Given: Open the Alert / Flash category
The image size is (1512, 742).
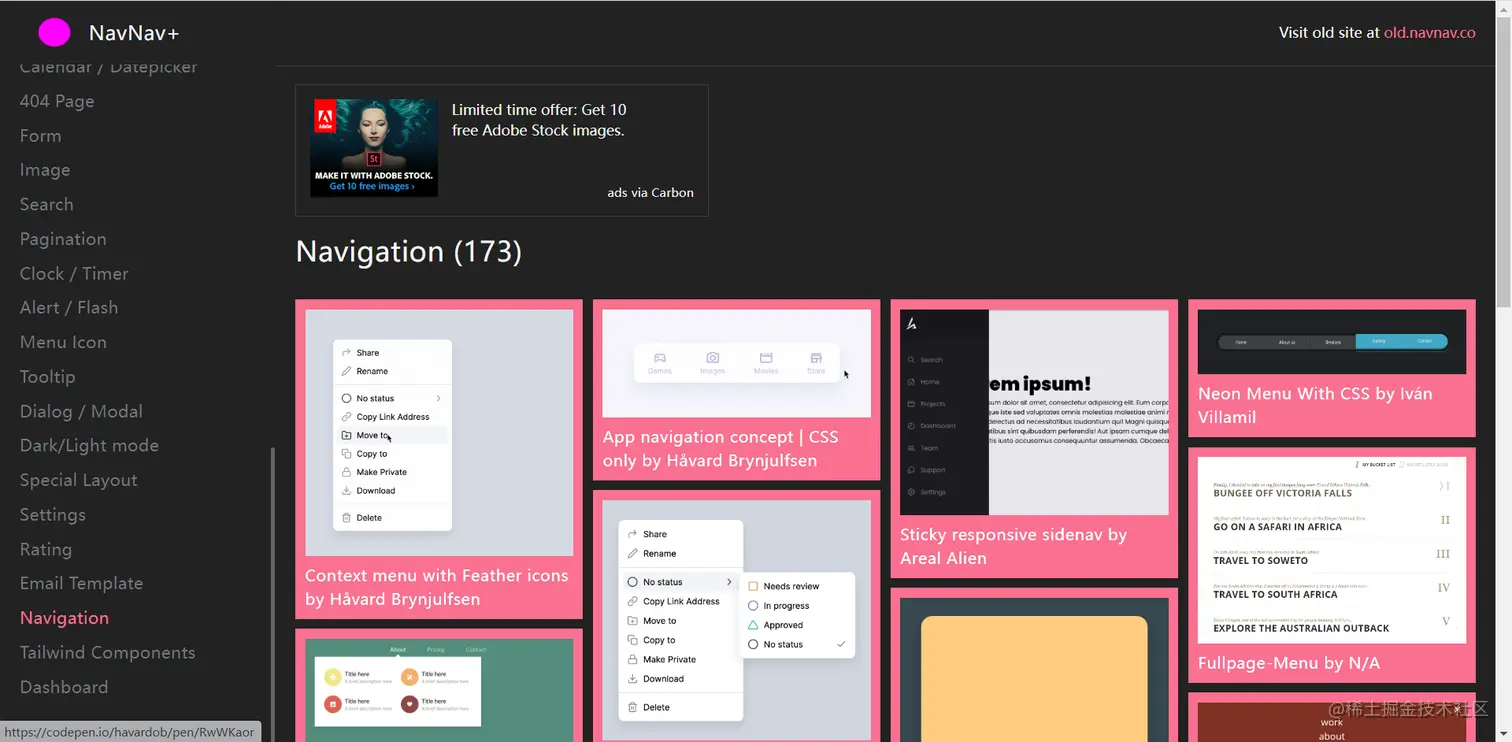Looking at the screenshot, I should (69, 308).
